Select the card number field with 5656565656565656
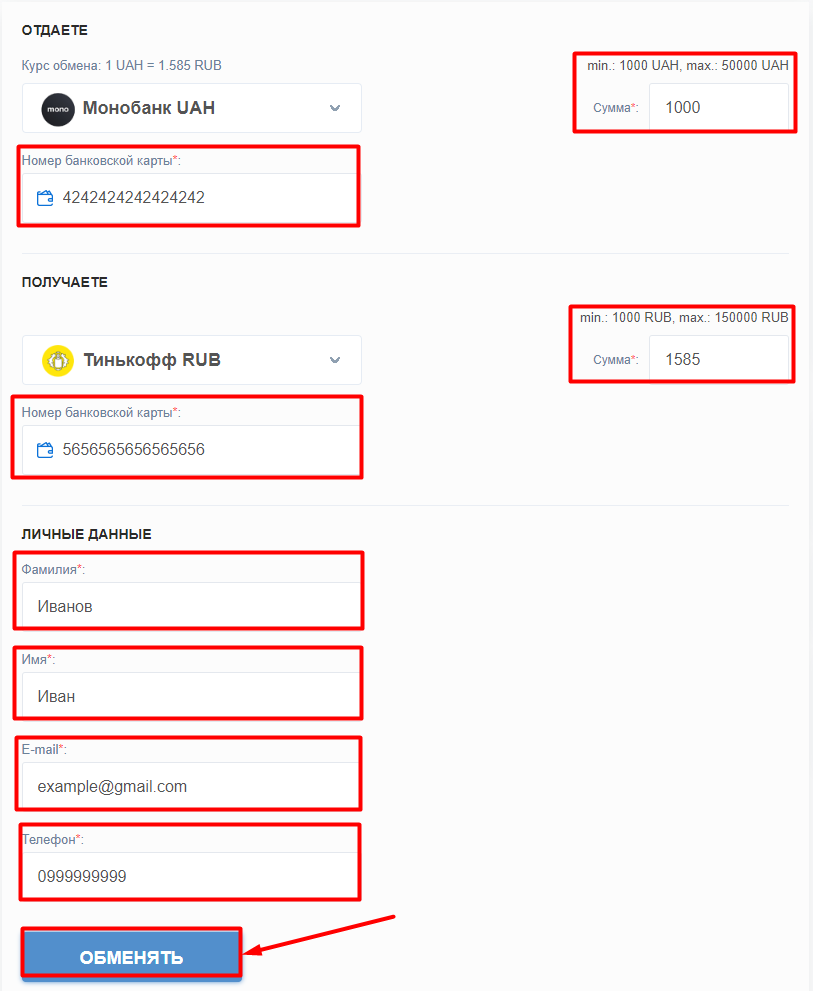The image size is (813, 991). [x=190, y=449]
